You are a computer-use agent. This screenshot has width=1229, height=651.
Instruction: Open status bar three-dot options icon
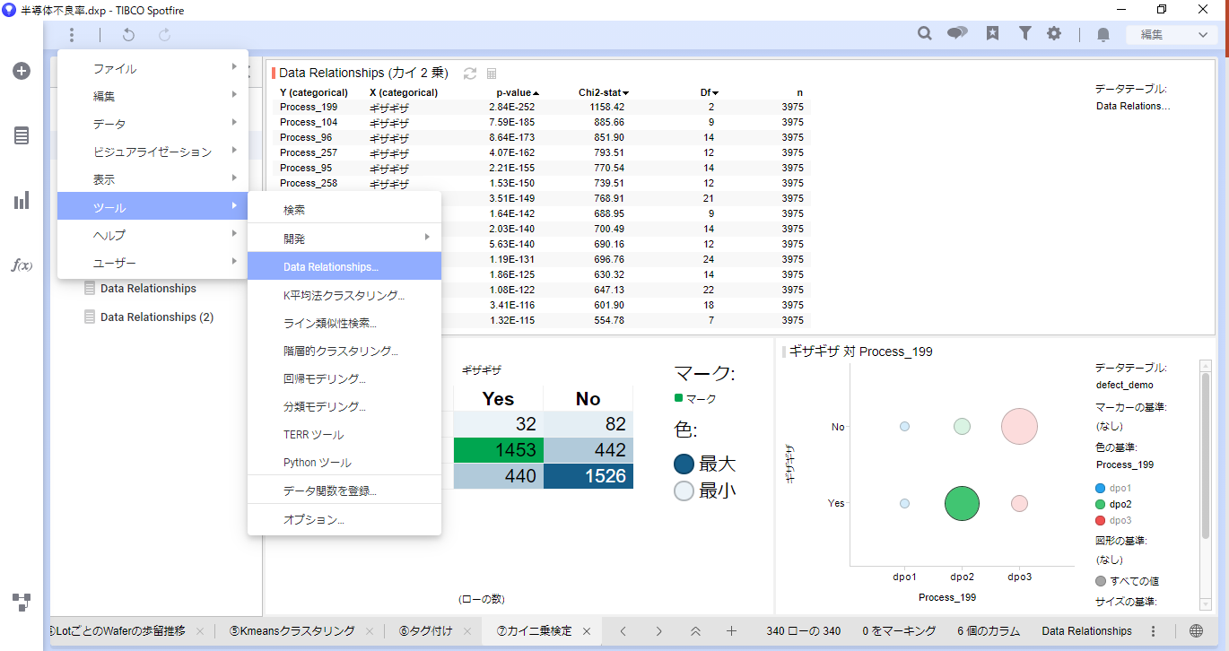click(x=1153, y=631)
